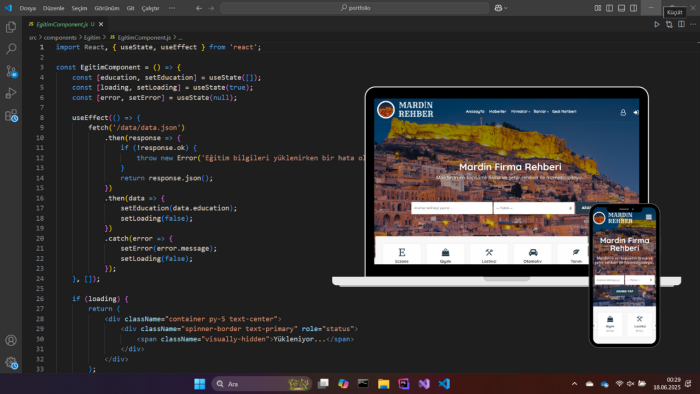The image size is (700, 394).
Task: Open the Seçim menu
Action: 79,8
